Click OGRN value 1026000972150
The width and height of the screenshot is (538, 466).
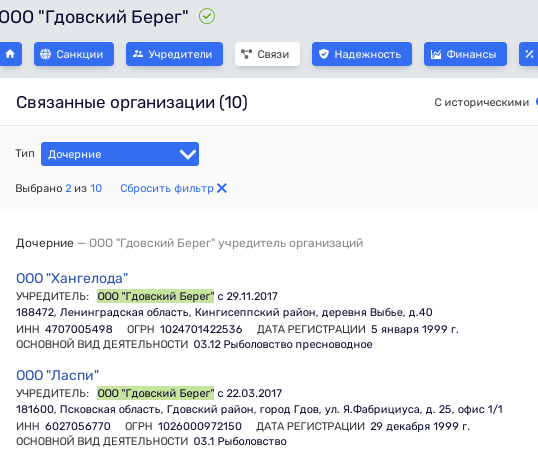click(x=200, y=426)
